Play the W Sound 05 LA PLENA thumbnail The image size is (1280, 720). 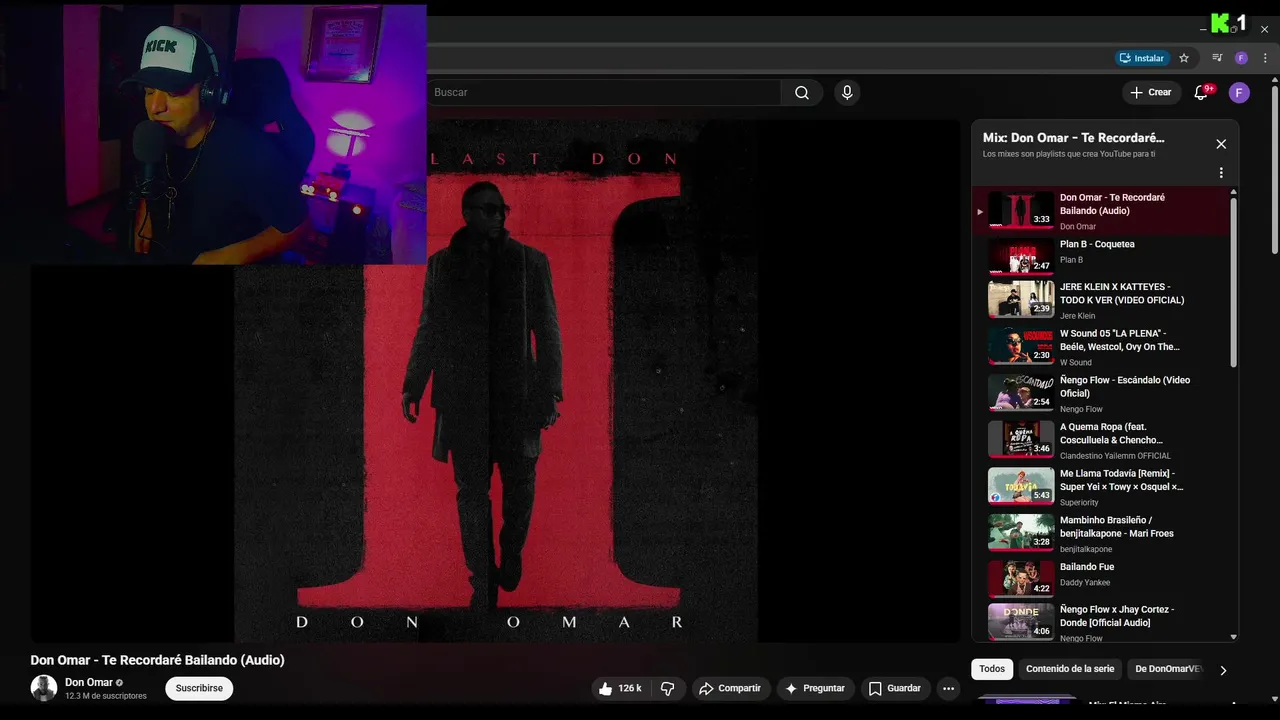pyautogui.click(x=1021, y=346)
